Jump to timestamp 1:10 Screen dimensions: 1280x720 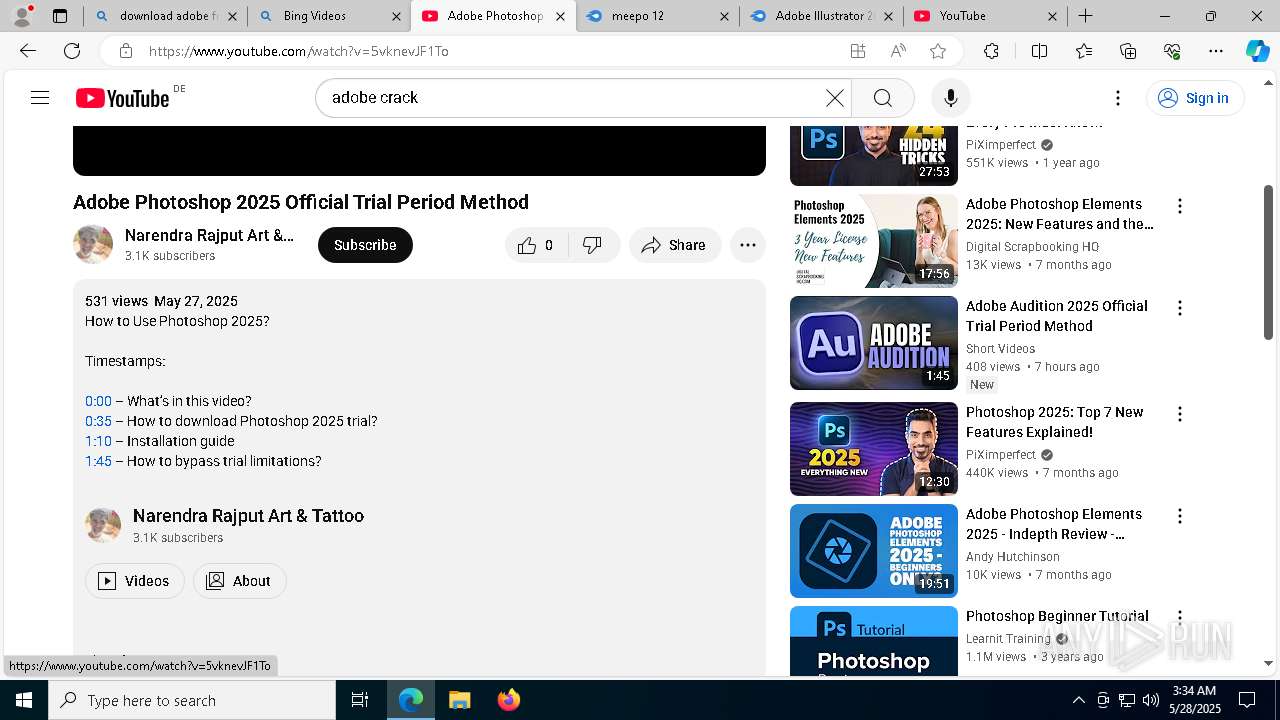[x=98, y=441]
